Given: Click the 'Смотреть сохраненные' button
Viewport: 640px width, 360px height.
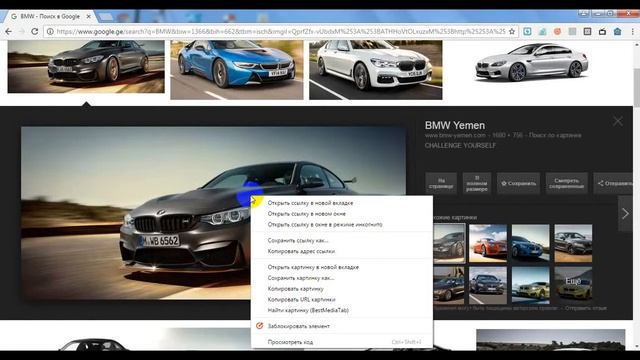Looking at the screenshot, I should pyautogui.click(x=567, y=183).
